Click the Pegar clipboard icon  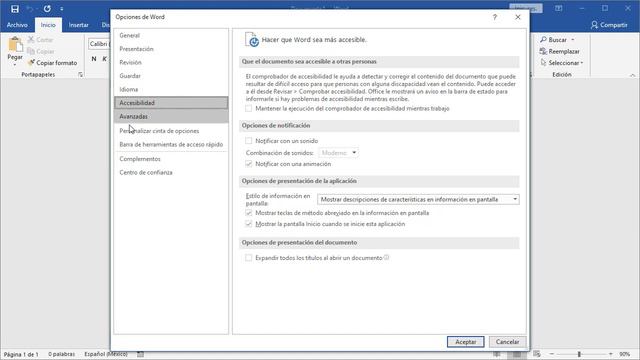click(15, 44)
